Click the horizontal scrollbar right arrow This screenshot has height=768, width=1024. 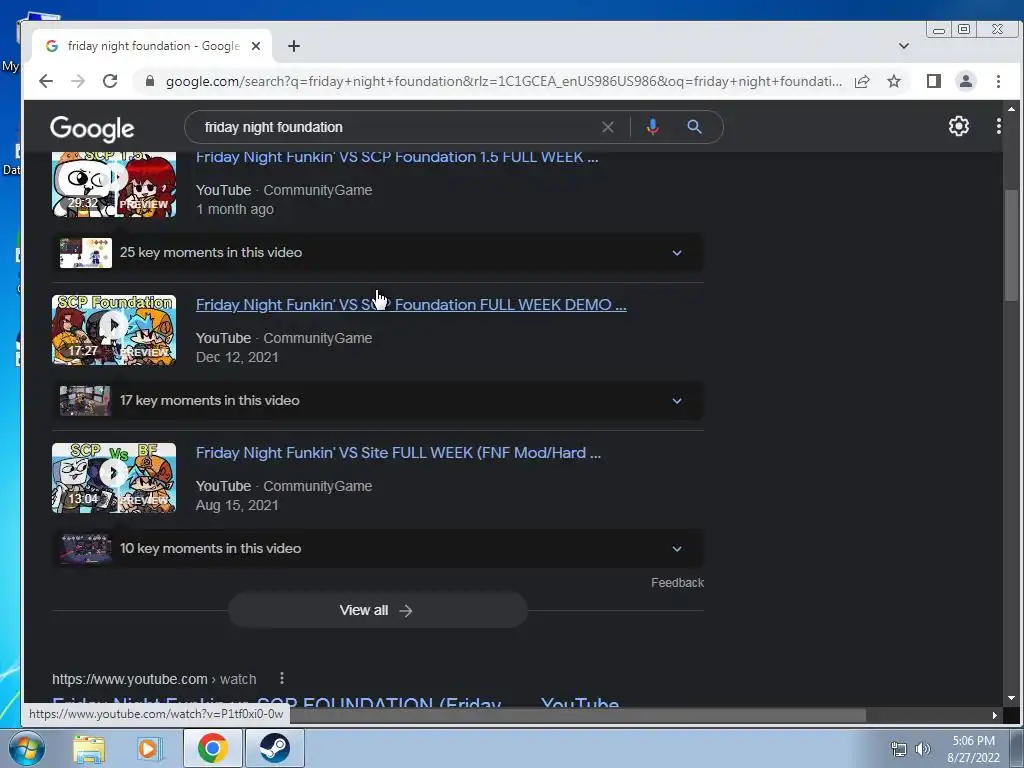coord(995,716)
